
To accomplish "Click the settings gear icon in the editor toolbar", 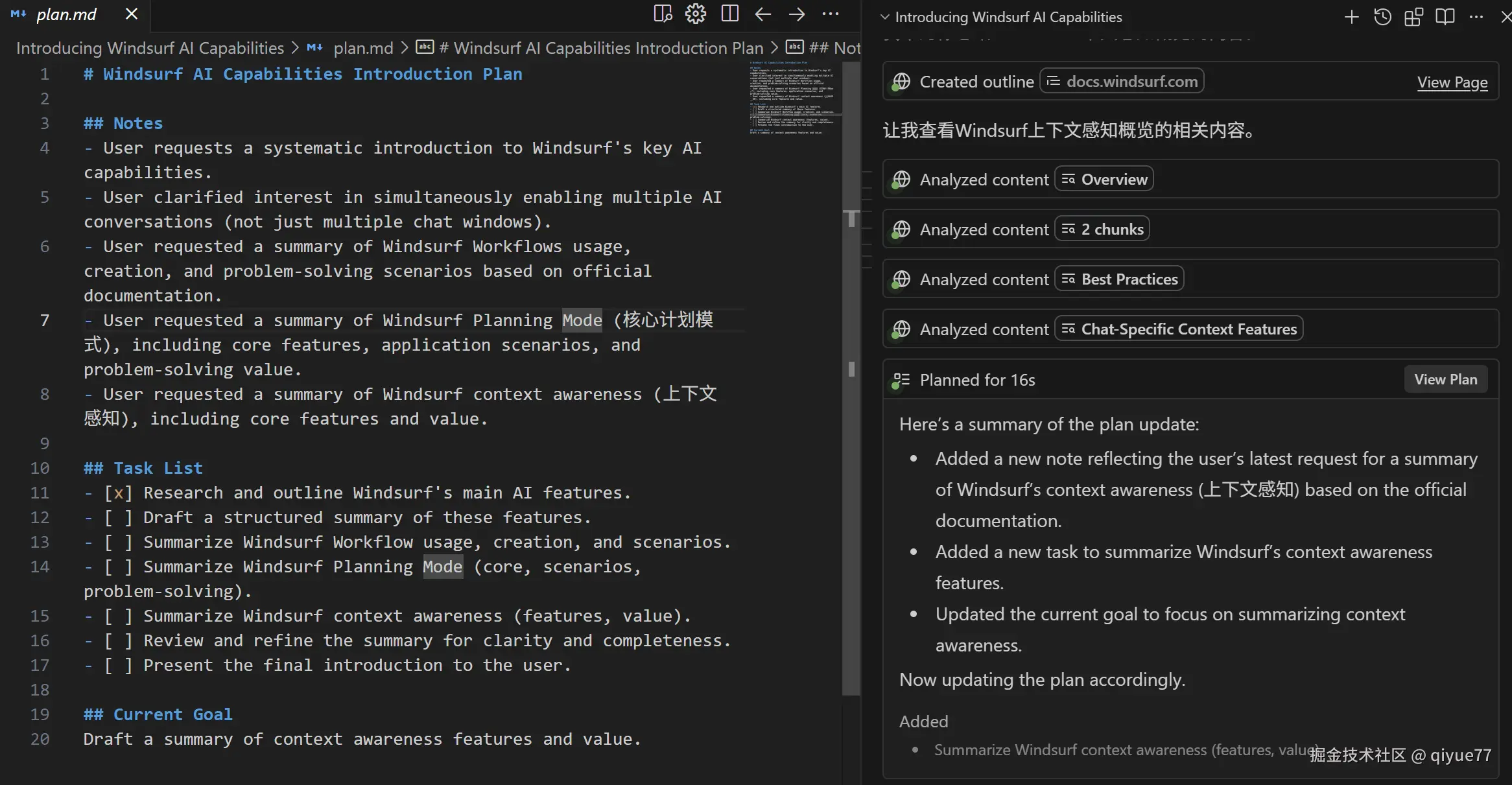I will 695,14.
